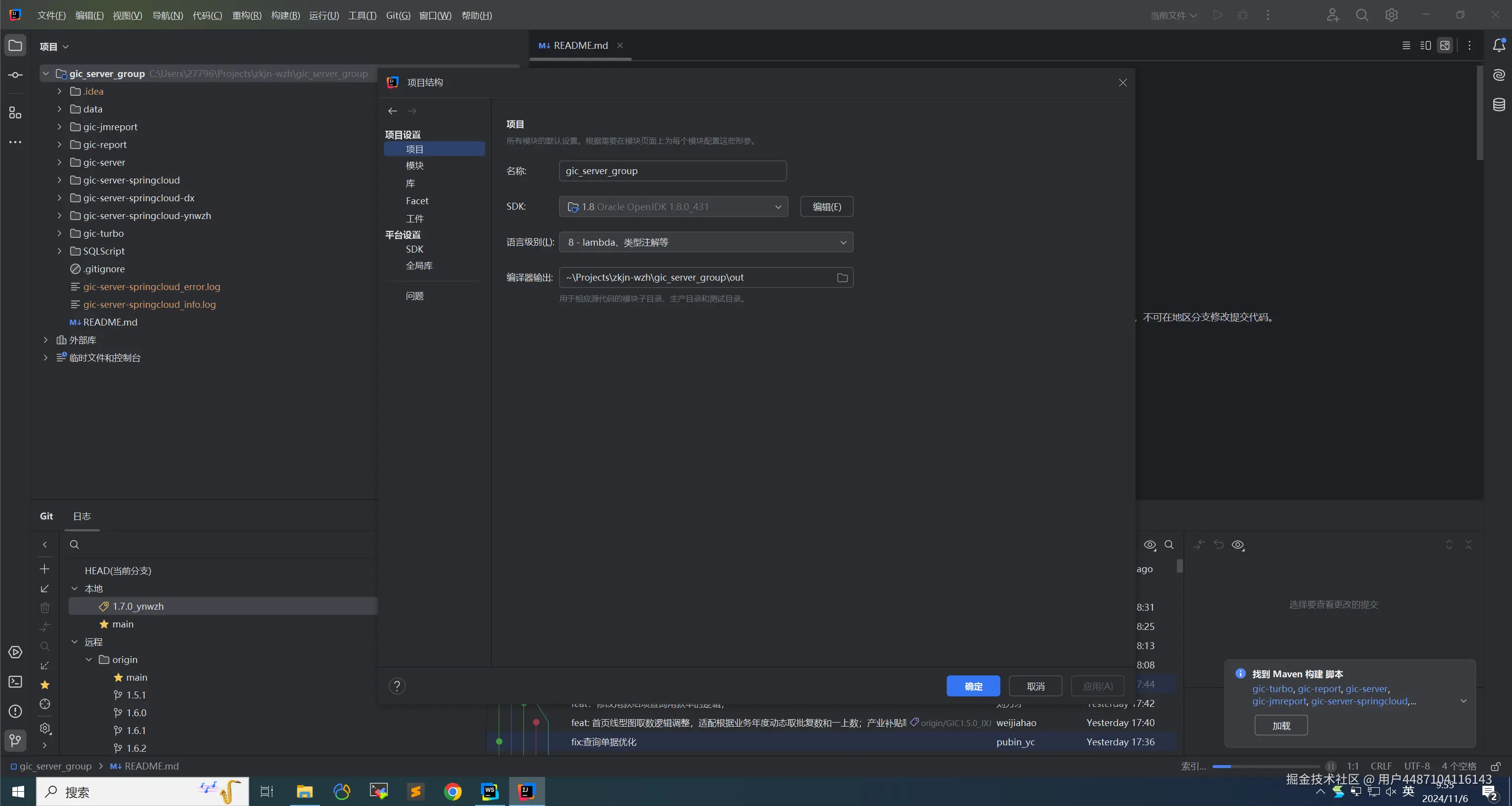
Task: Open the Database tool window icon
Action: [1499, 105]
